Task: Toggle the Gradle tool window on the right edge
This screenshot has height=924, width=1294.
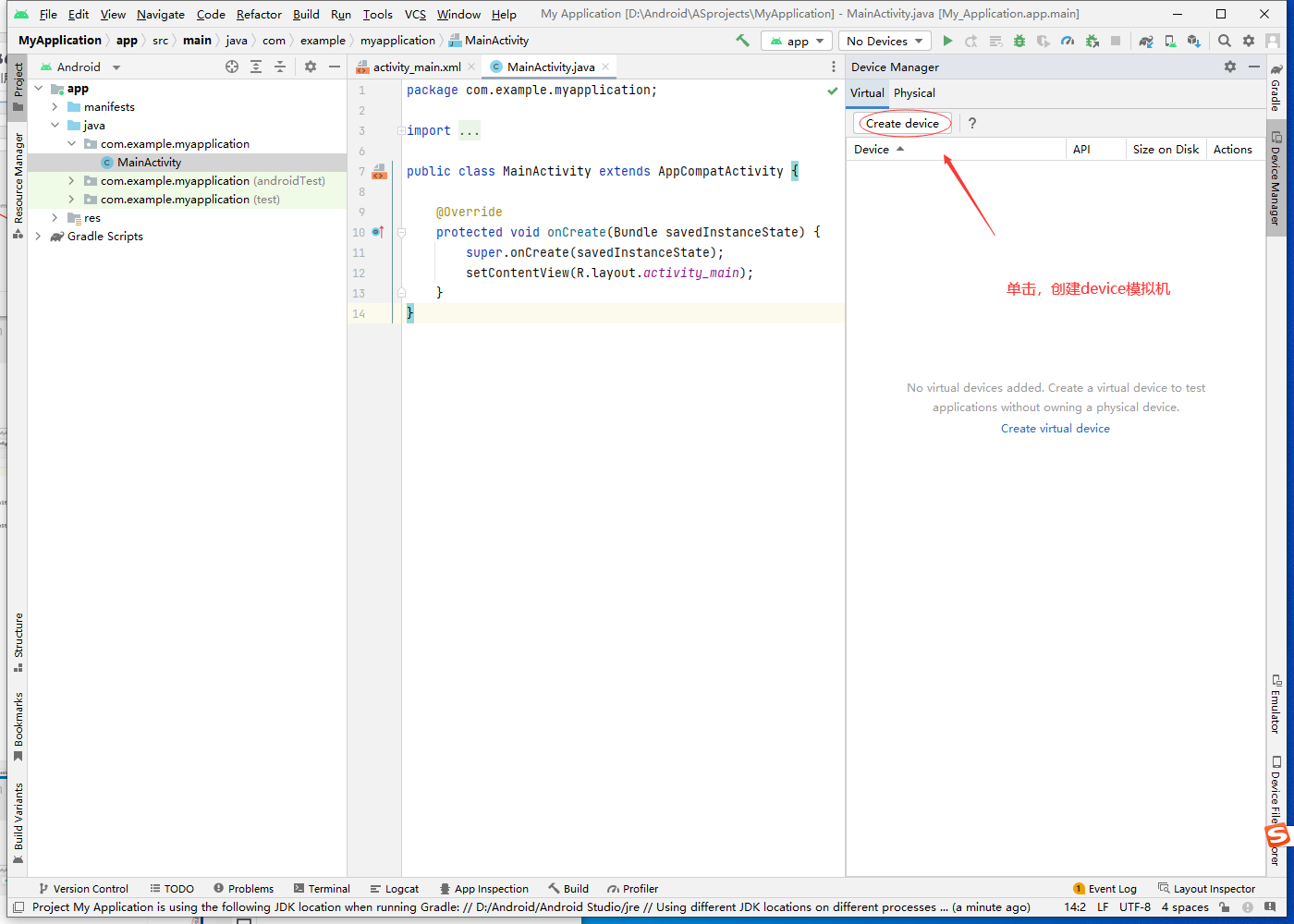Action: [1276, 88]
